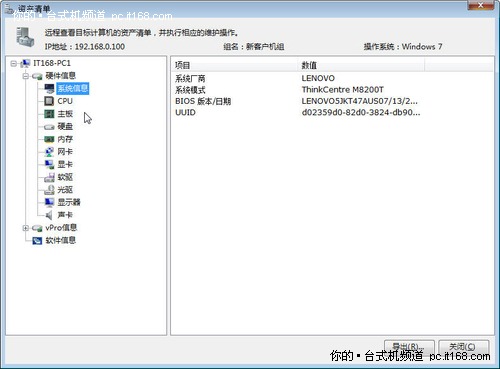Click the 导出(R)... export button

[x=409, y=347]
